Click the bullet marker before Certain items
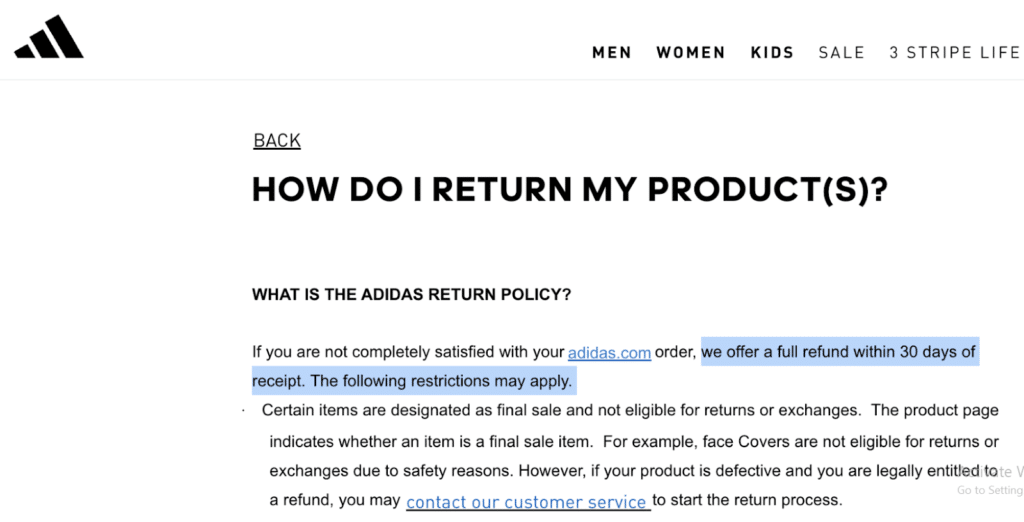 pyautogui.click(x=245, y=411)
